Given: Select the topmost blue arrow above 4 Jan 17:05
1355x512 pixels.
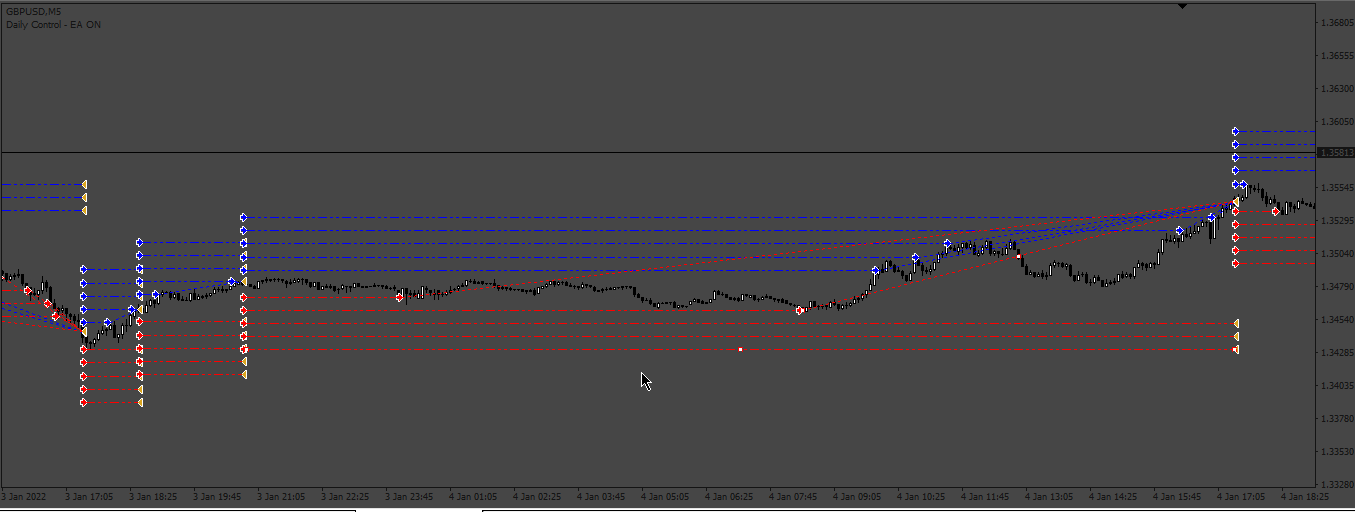Looking at the screenshot, I should 1235,131.
